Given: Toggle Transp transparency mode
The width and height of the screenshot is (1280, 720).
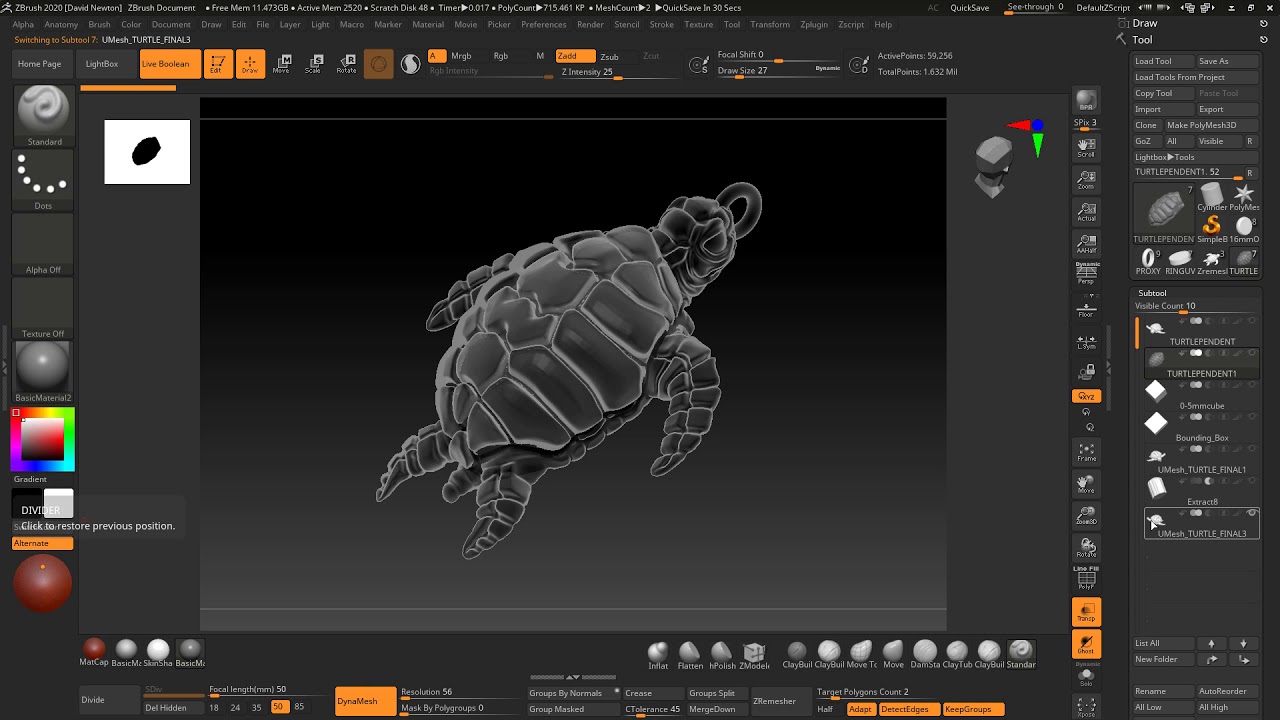Looking at the screenshot, I should point(1086,612).
